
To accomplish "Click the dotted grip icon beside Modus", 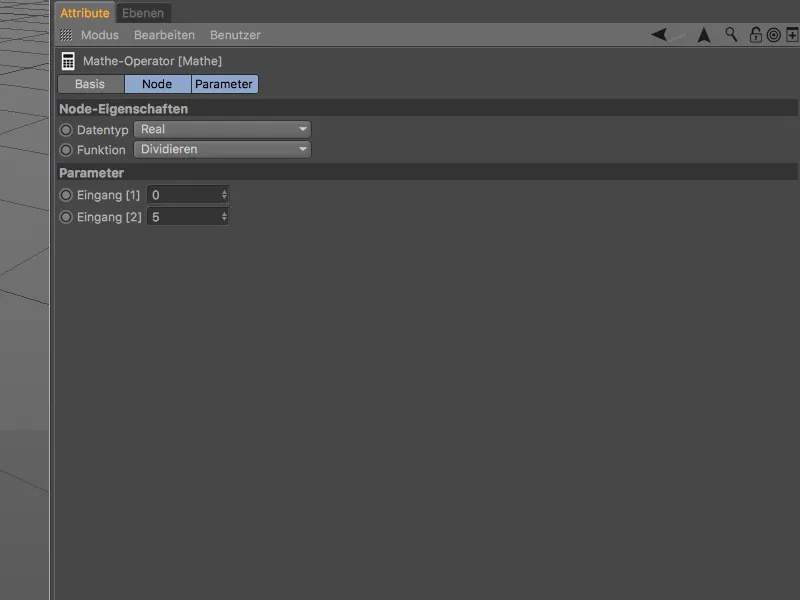I will coord(66,35).
